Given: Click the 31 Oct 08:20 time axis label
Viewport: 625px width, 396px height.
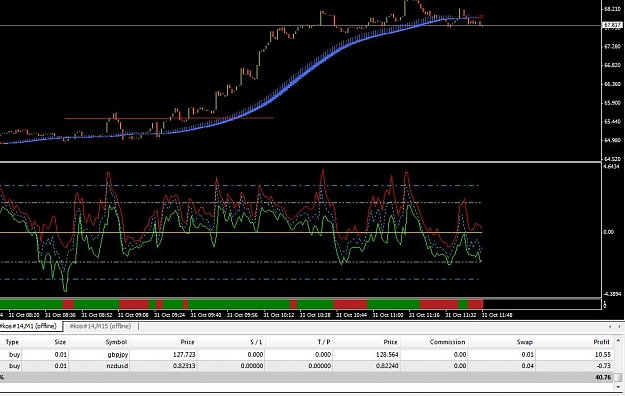Looking at the screenshot, I should 24,315.
